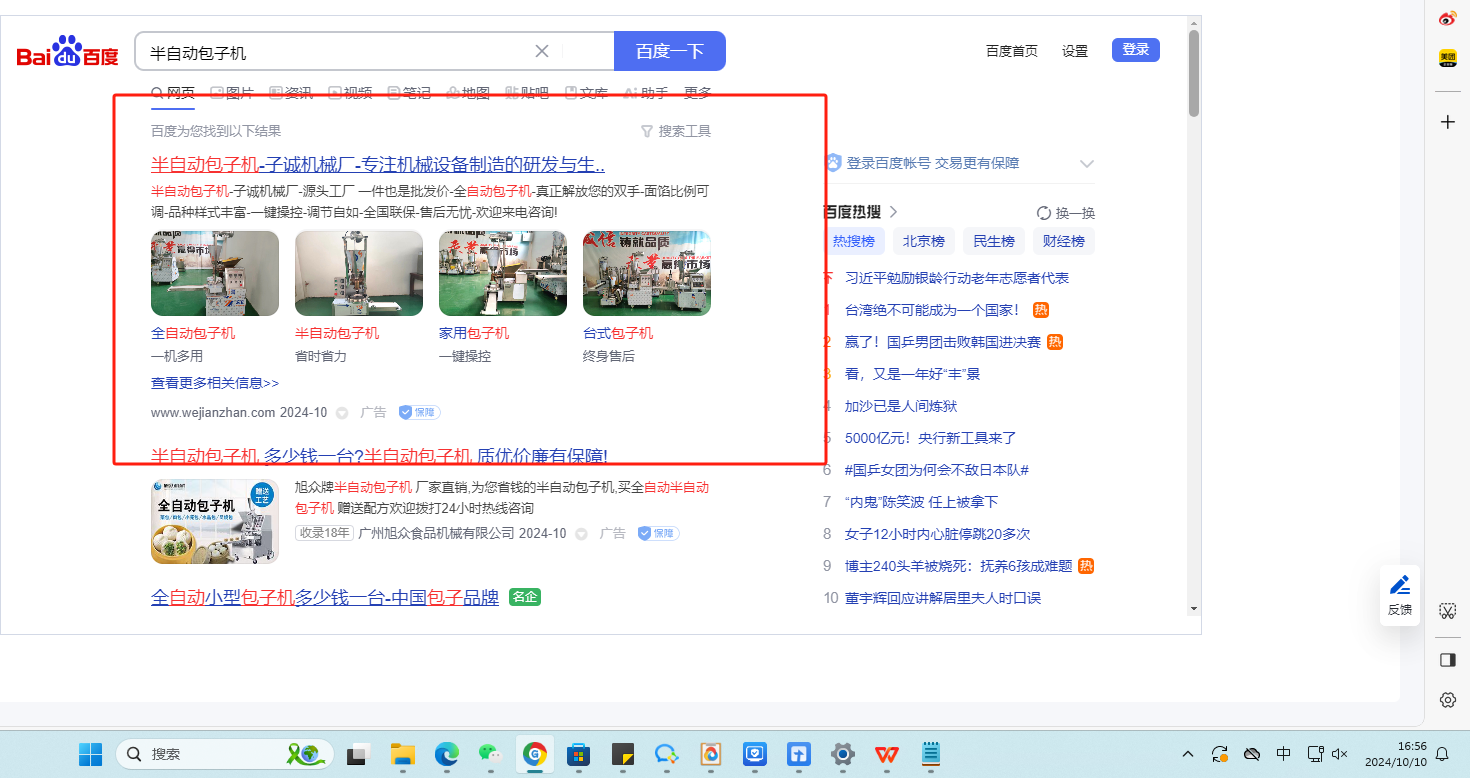Open WeChat from the taskbar
1470x778 pixels.
488,754
